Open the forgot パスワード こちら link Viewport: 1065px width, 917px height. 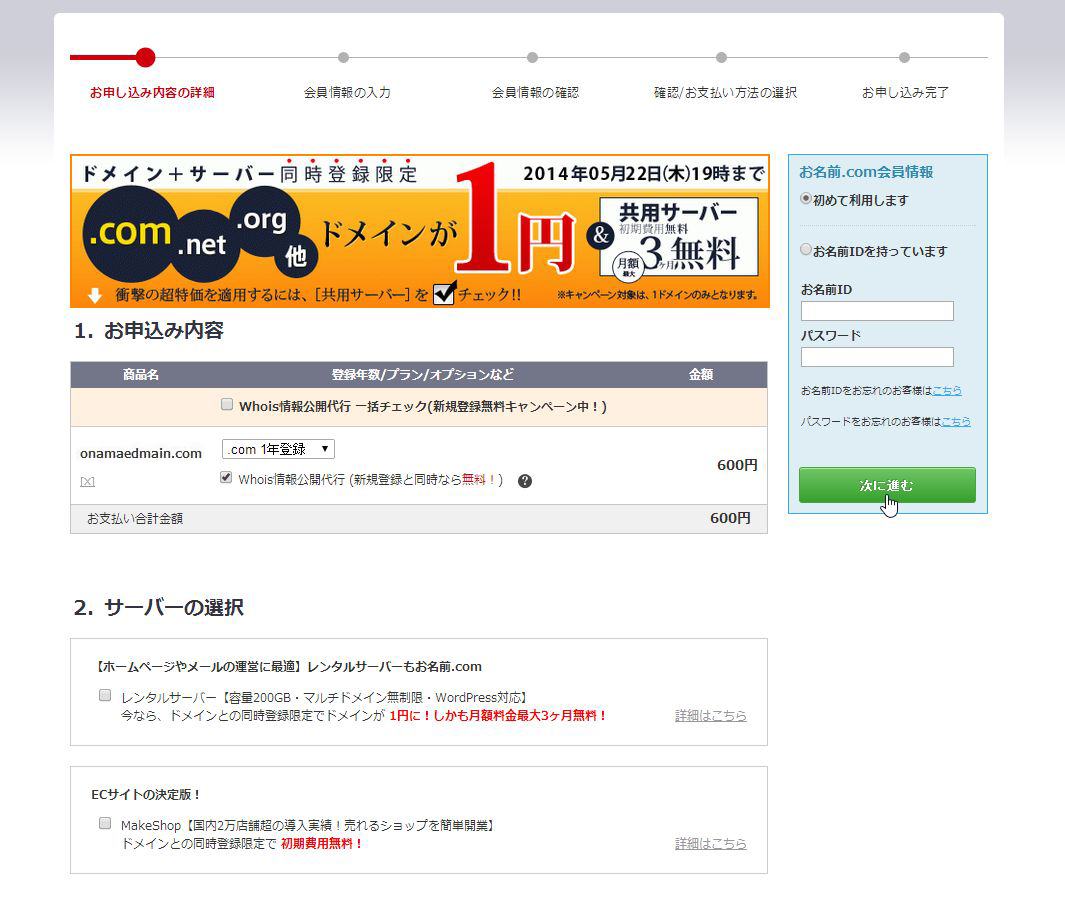tap(956, 422)
